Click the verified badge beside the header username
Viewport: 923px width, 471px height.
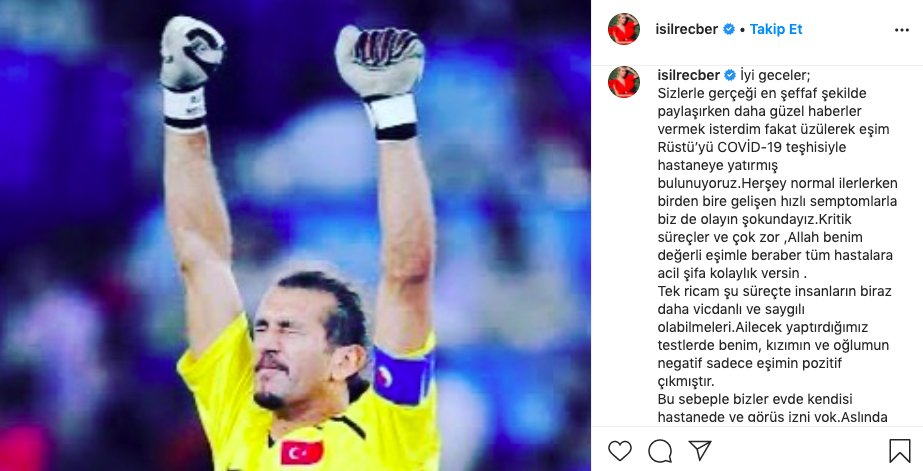[x=729, y=29]
